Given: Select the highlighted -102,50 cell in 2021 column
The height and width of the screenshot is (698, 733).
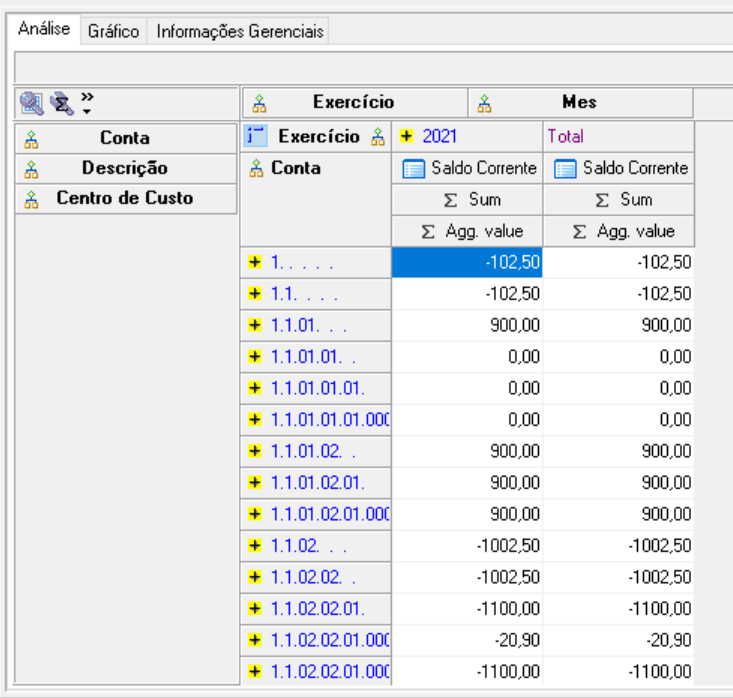Looking at the screenshot, I should pos(467,262).
